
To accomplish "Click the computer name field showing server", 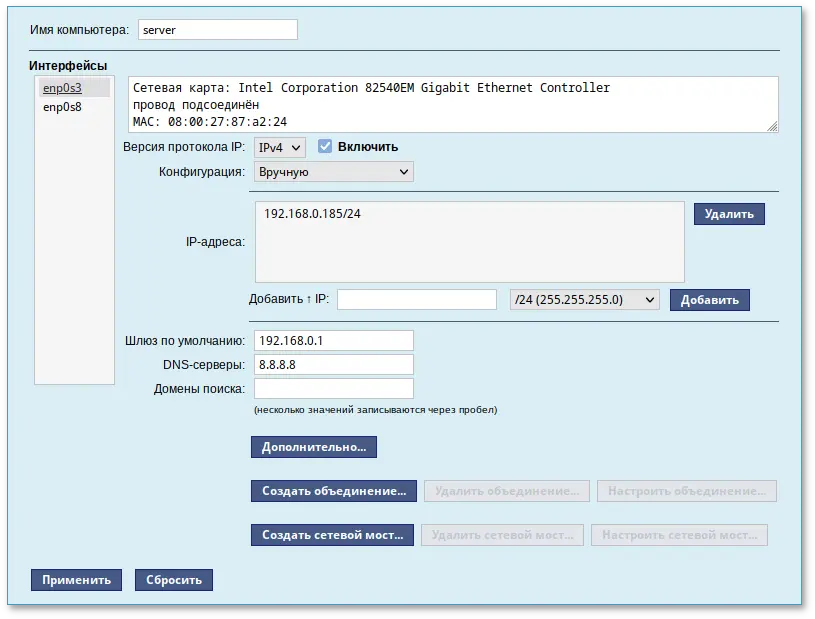I will click(x=217, y=29).
